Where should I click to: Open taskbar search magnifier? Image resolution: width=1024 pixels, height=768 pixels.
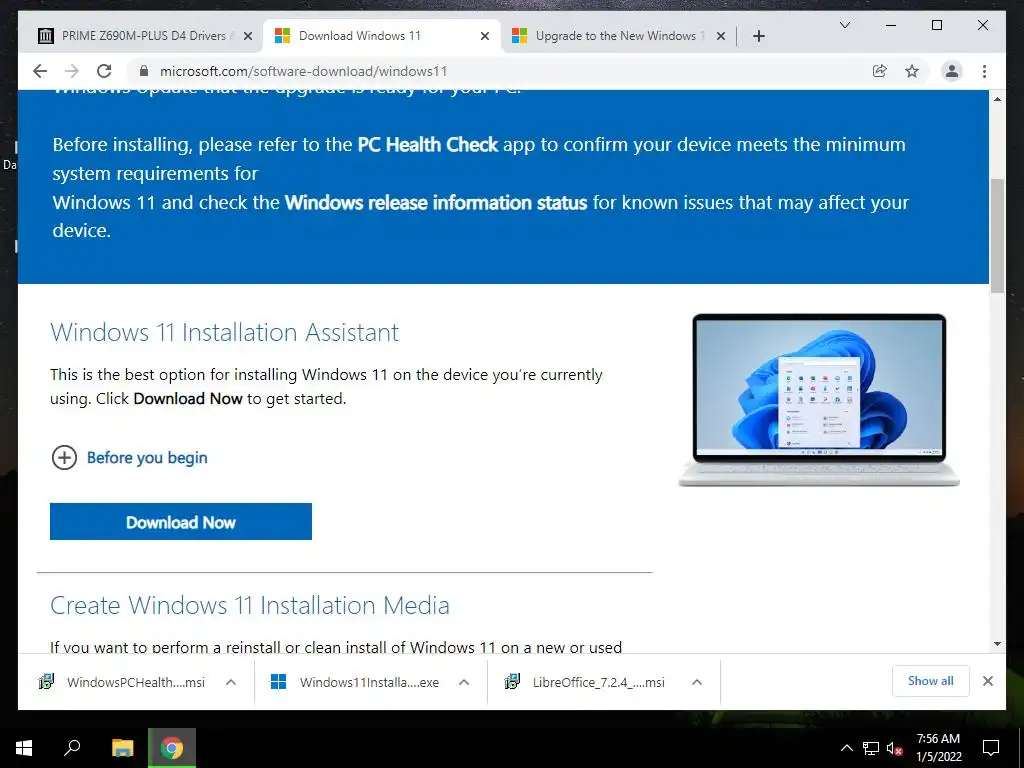(72, 748)
